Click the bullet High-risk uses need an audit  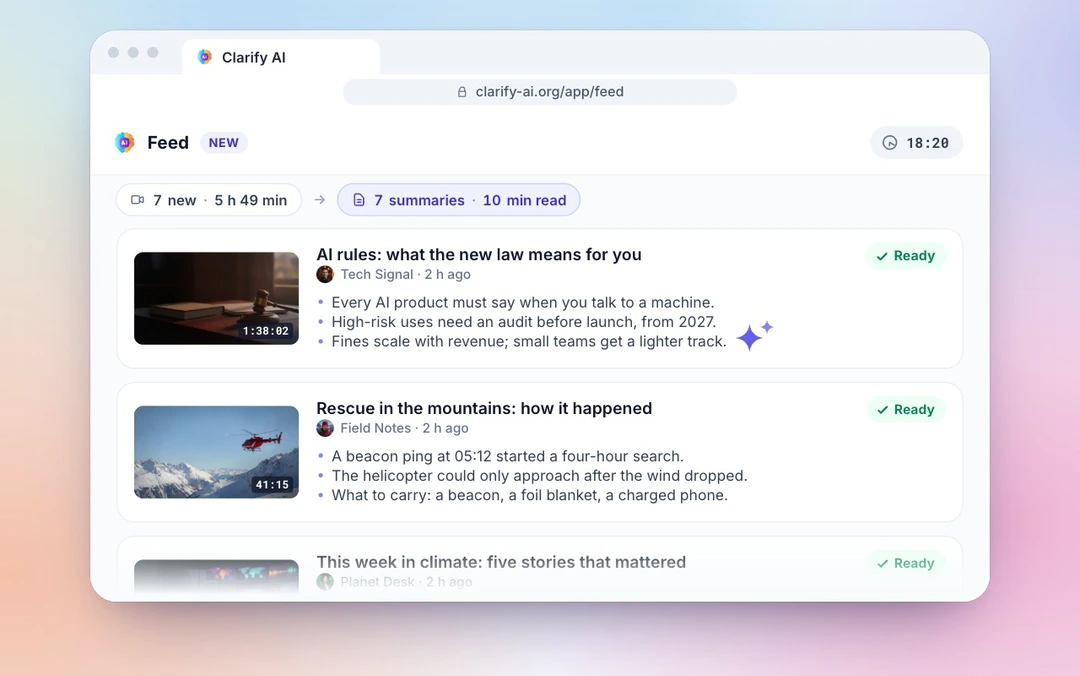(523, 322)
